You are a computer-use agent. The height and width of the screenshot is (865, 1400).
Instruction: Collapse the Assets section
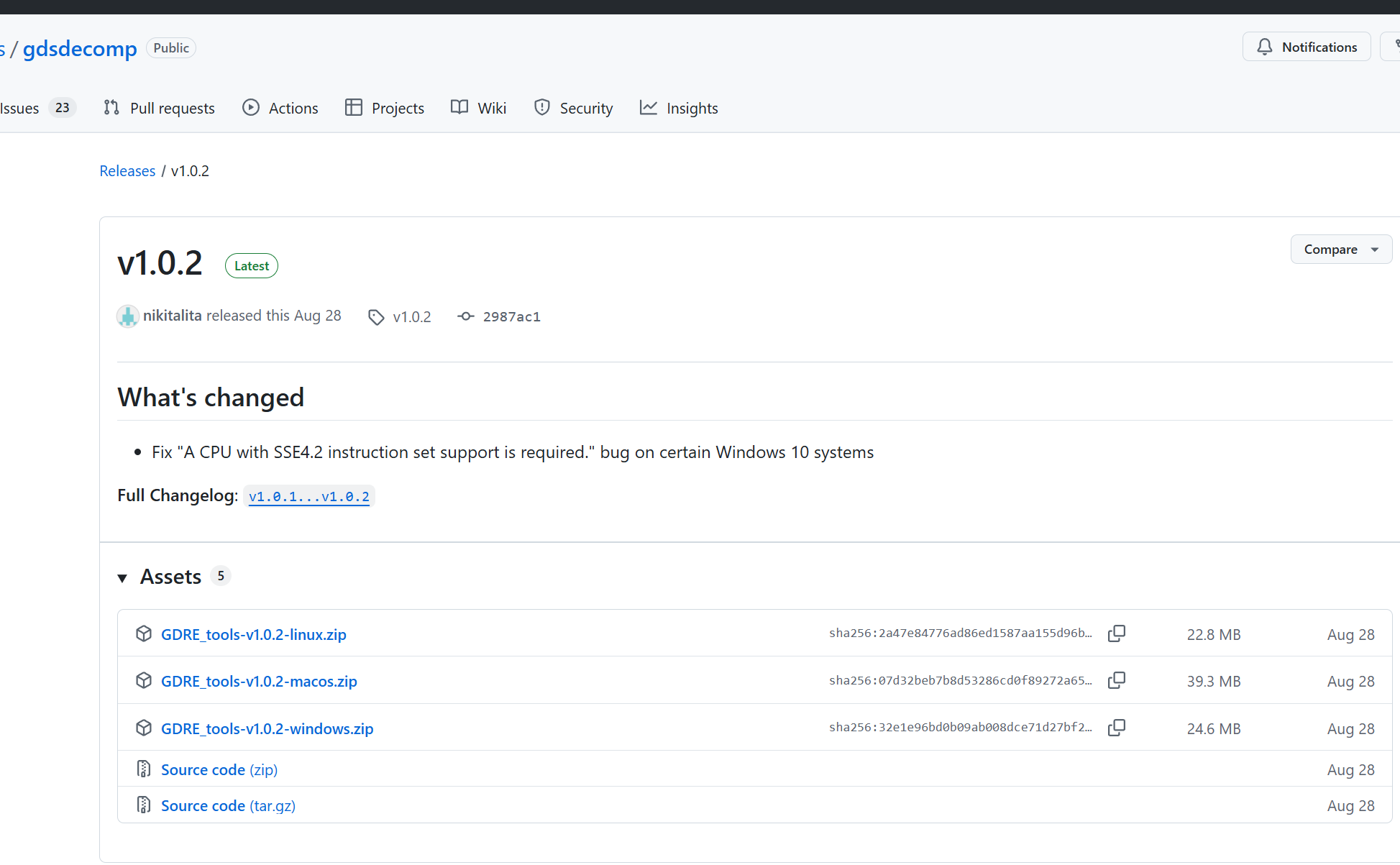(x=122, y=577)
